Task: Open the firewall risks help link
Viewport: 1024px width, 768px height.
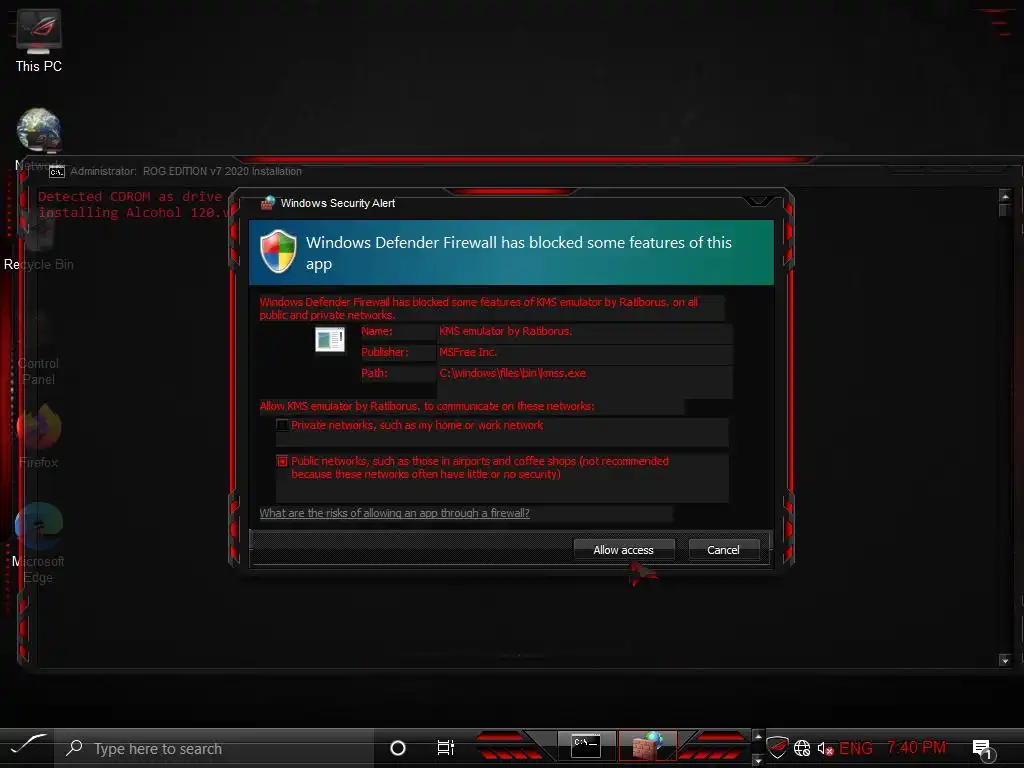Action: pos(394,513)
